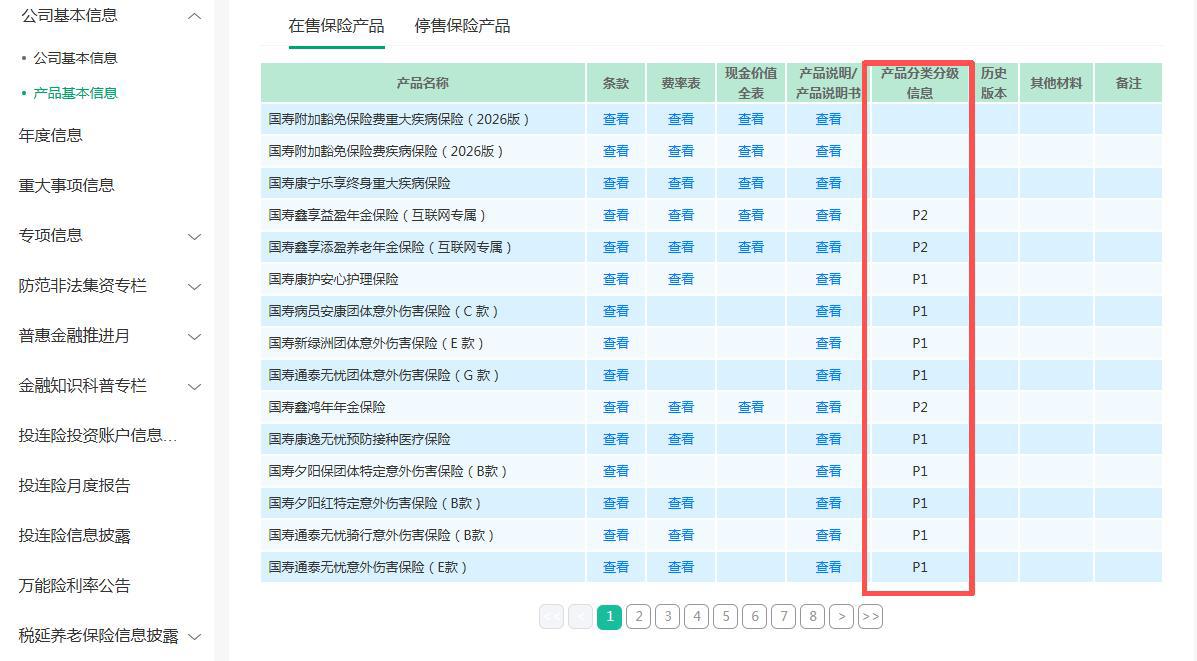Expand 税延养老保险信息披露 section
The height and width of the screenshot is (661, 1197).
(195, 636)
